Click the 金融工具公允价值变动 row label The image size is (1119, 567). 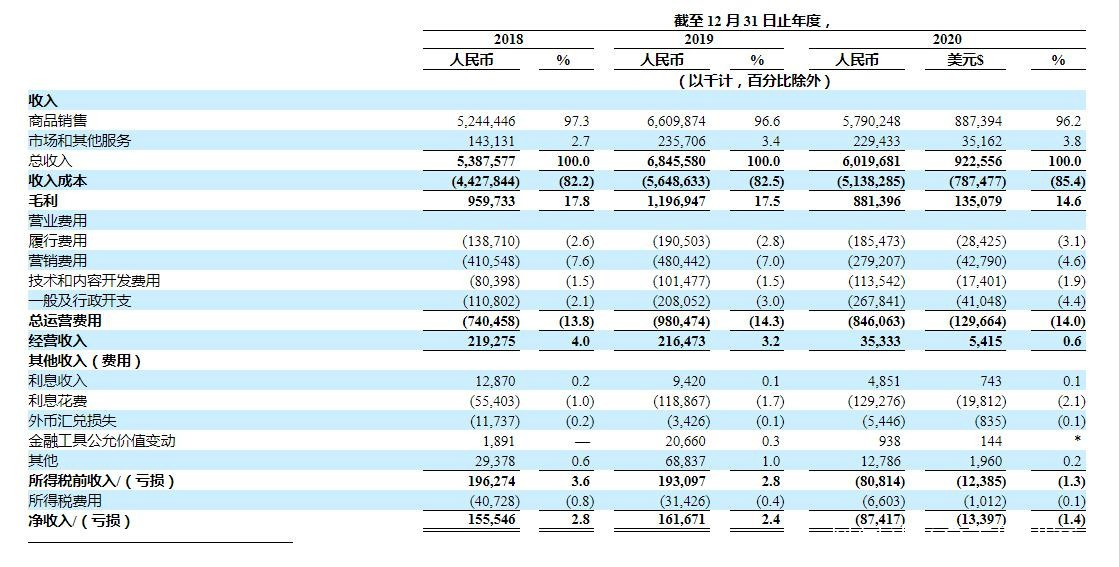click(x=101, y=441)
